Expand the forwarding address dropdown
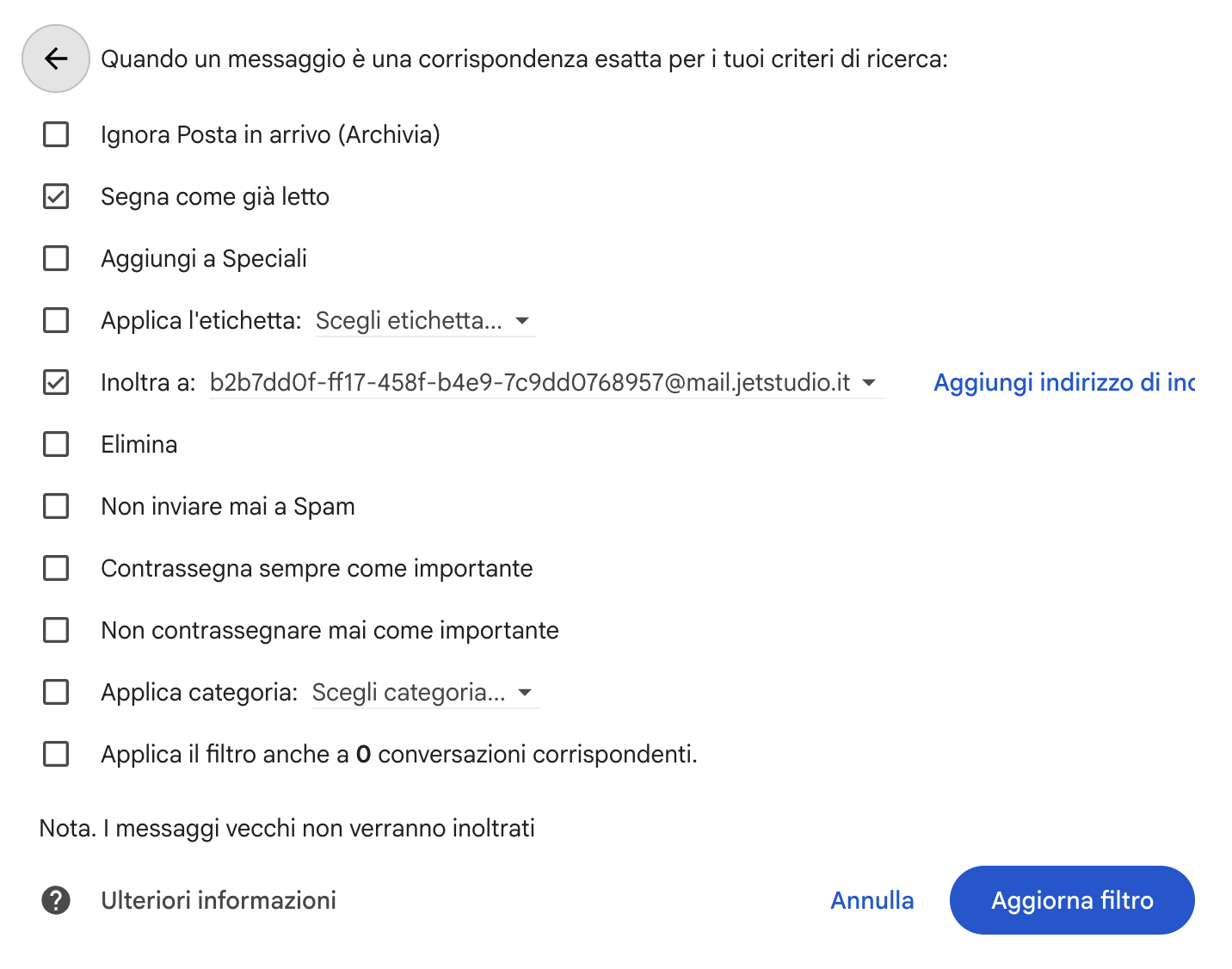Viewport: 1232px width, 969px height. click(546, 383)
